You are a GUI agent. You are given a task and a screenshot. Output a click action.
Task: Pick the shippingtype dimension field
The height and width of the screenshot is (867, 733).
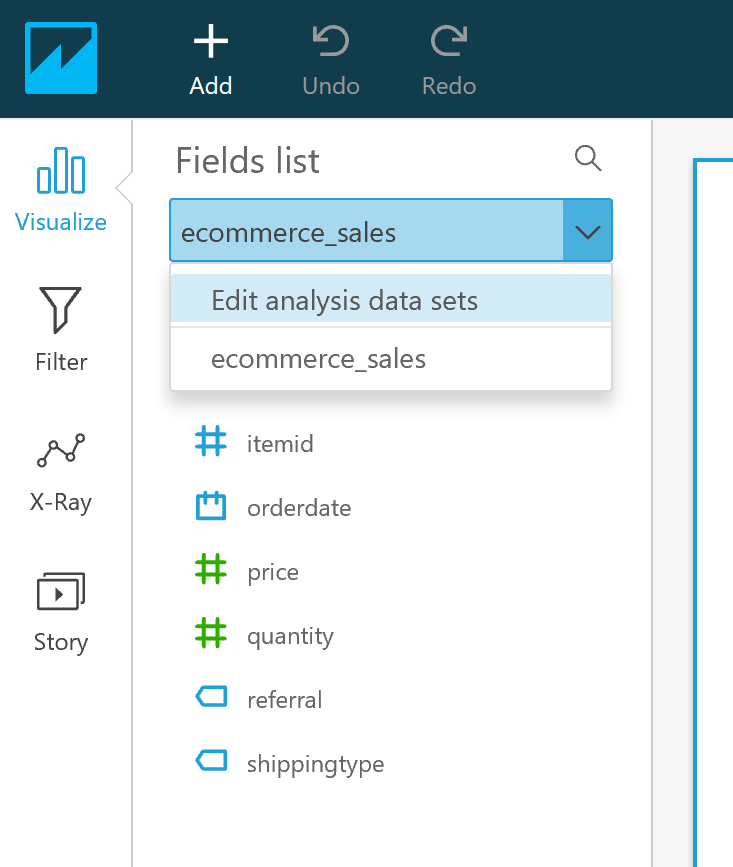(x=315, y=764)
